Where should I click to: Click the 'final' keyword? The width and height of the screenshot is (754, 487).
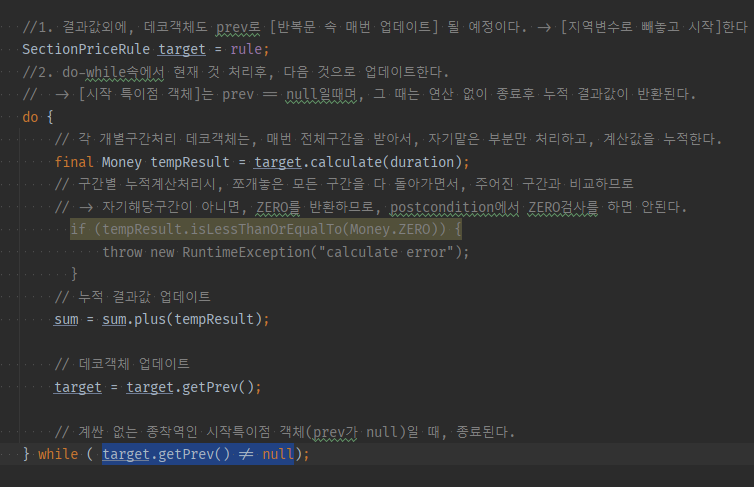click(74, 162)
